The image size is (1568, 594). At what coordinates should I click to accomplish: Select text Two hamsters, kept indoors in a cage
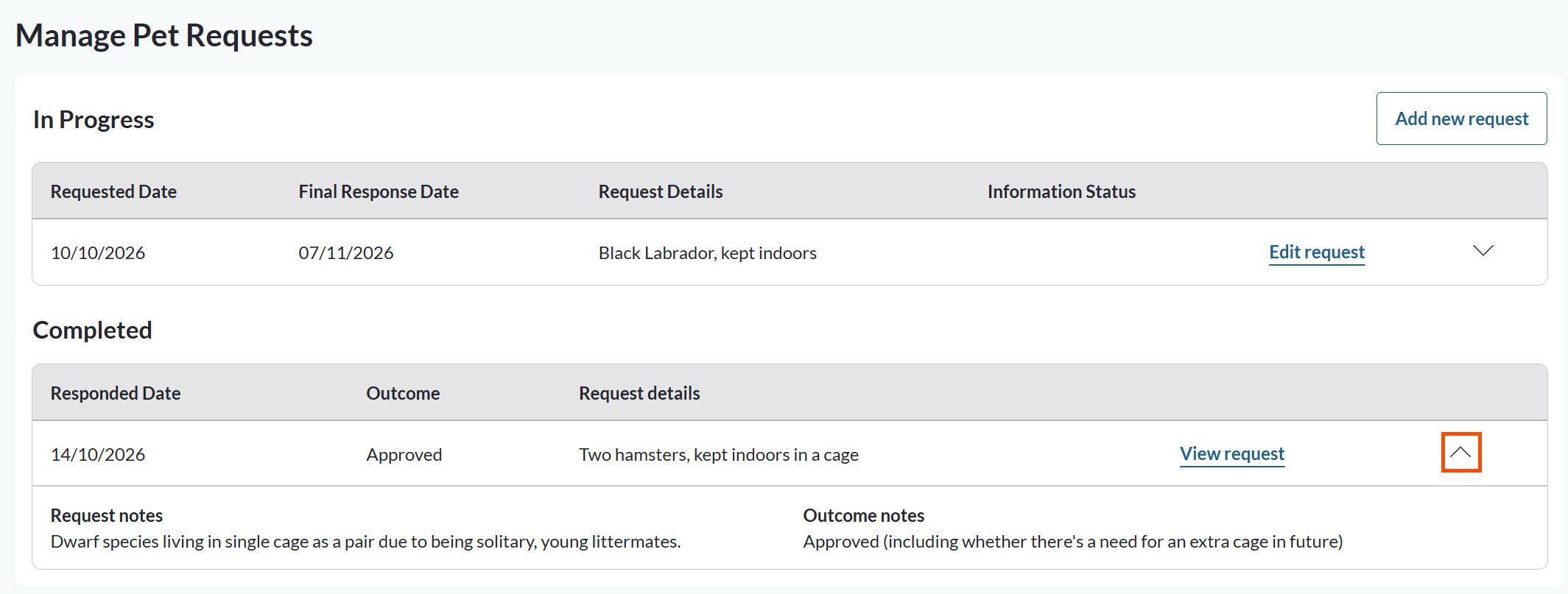coord(719,455)
